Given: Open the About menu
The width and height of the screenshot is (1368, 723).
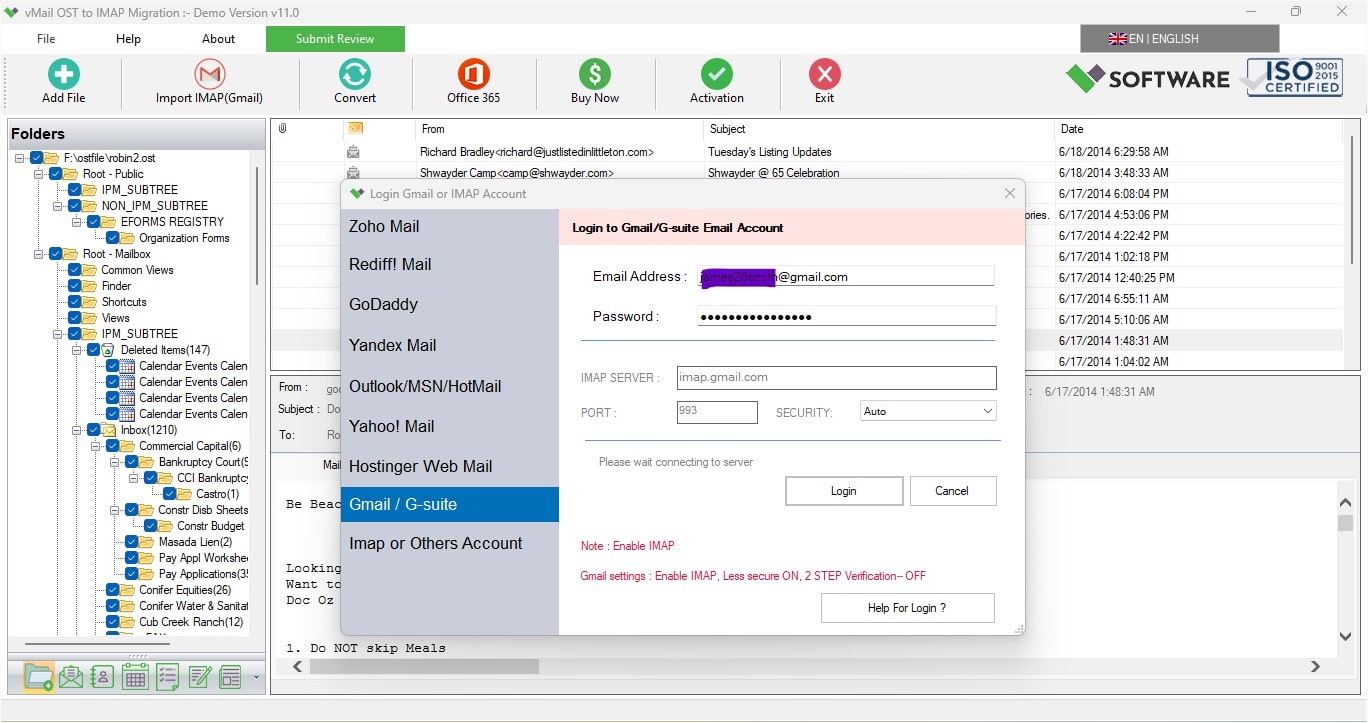Looking at the screenshot, I should tap(218, 39).
